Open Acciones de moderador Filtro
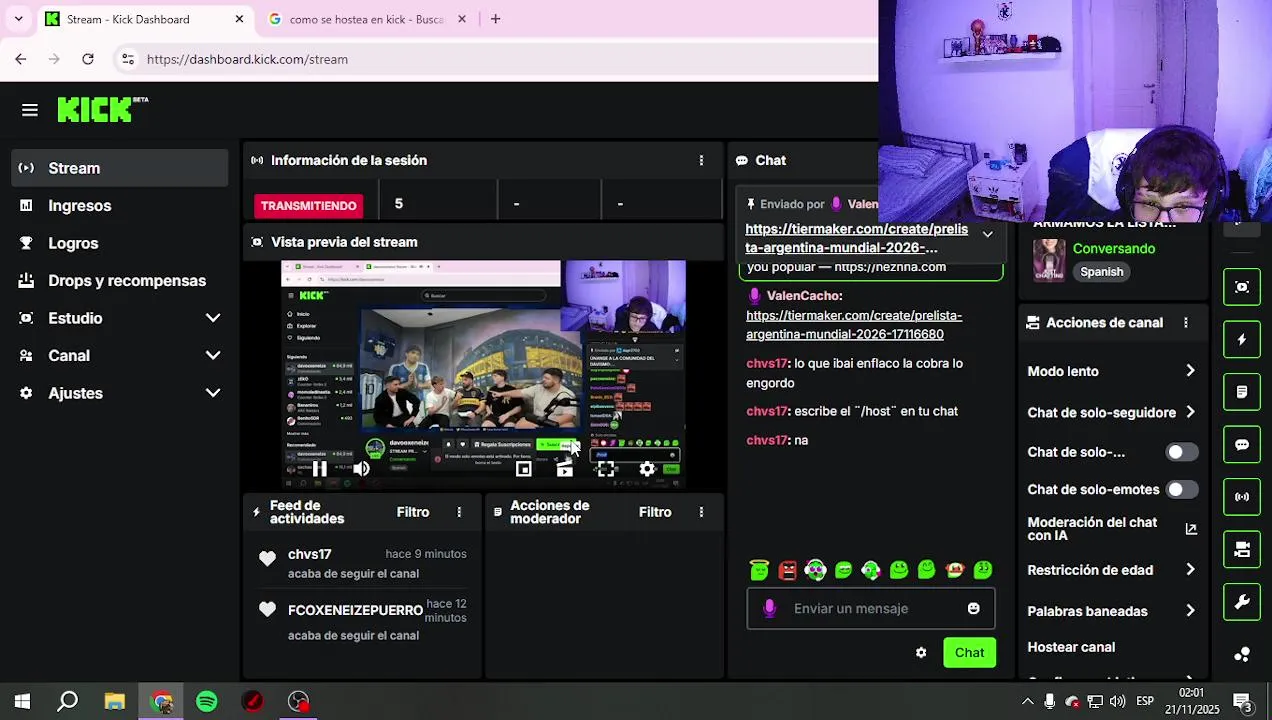 pos(655,512)
